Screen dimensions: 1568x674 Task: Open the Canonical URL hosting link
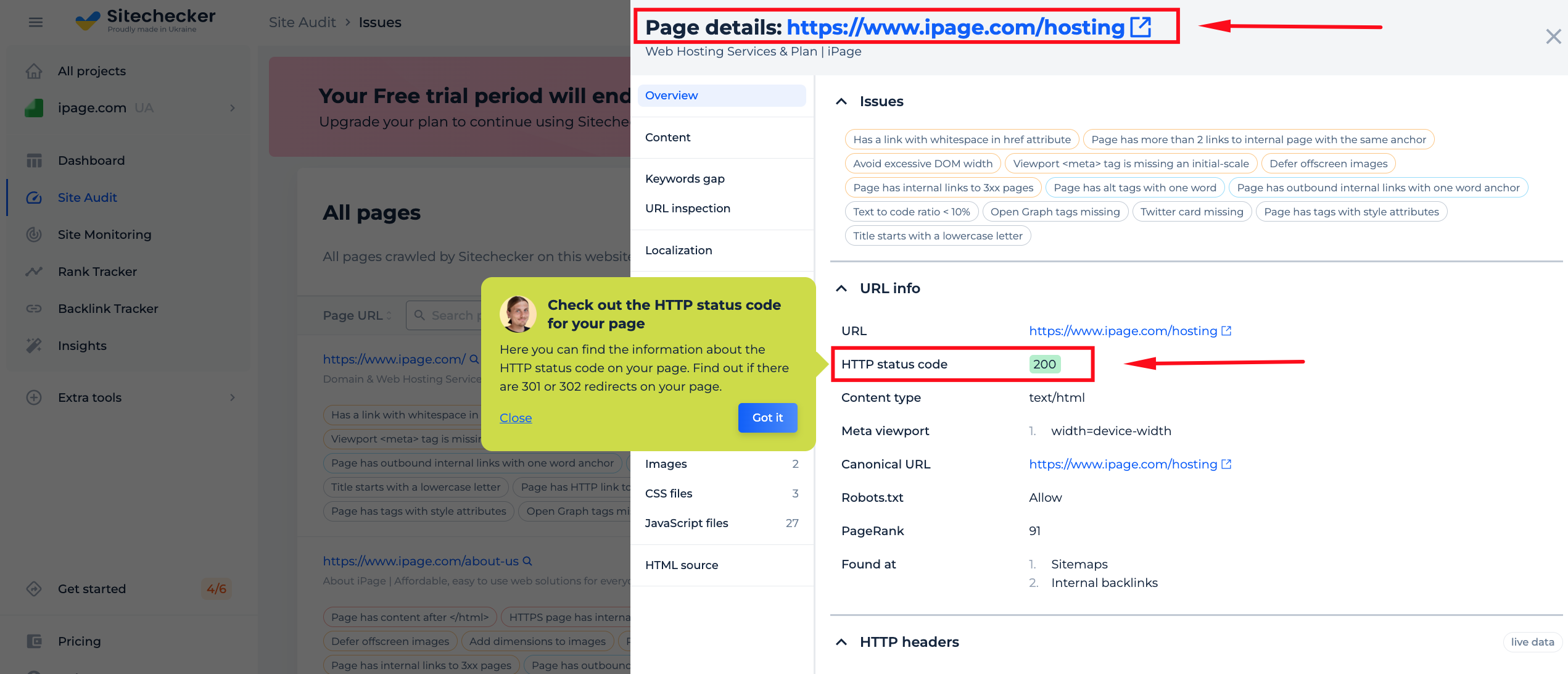click(1123, 464)
